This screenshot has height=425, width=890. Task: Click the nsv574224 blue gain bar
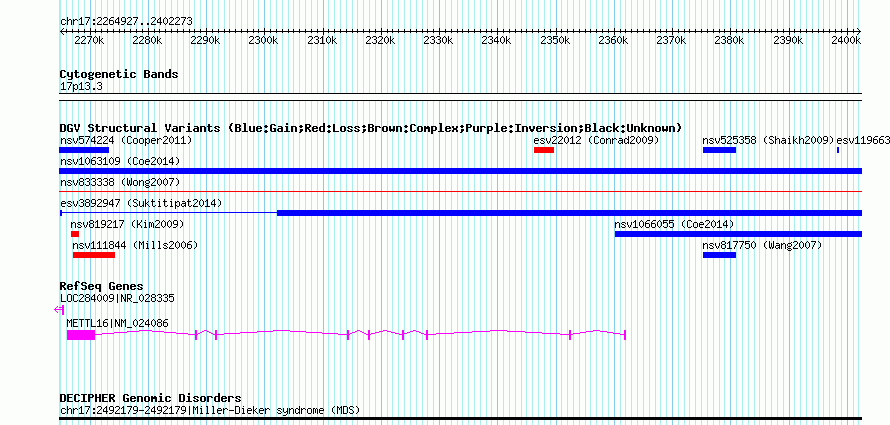point(84,150)
